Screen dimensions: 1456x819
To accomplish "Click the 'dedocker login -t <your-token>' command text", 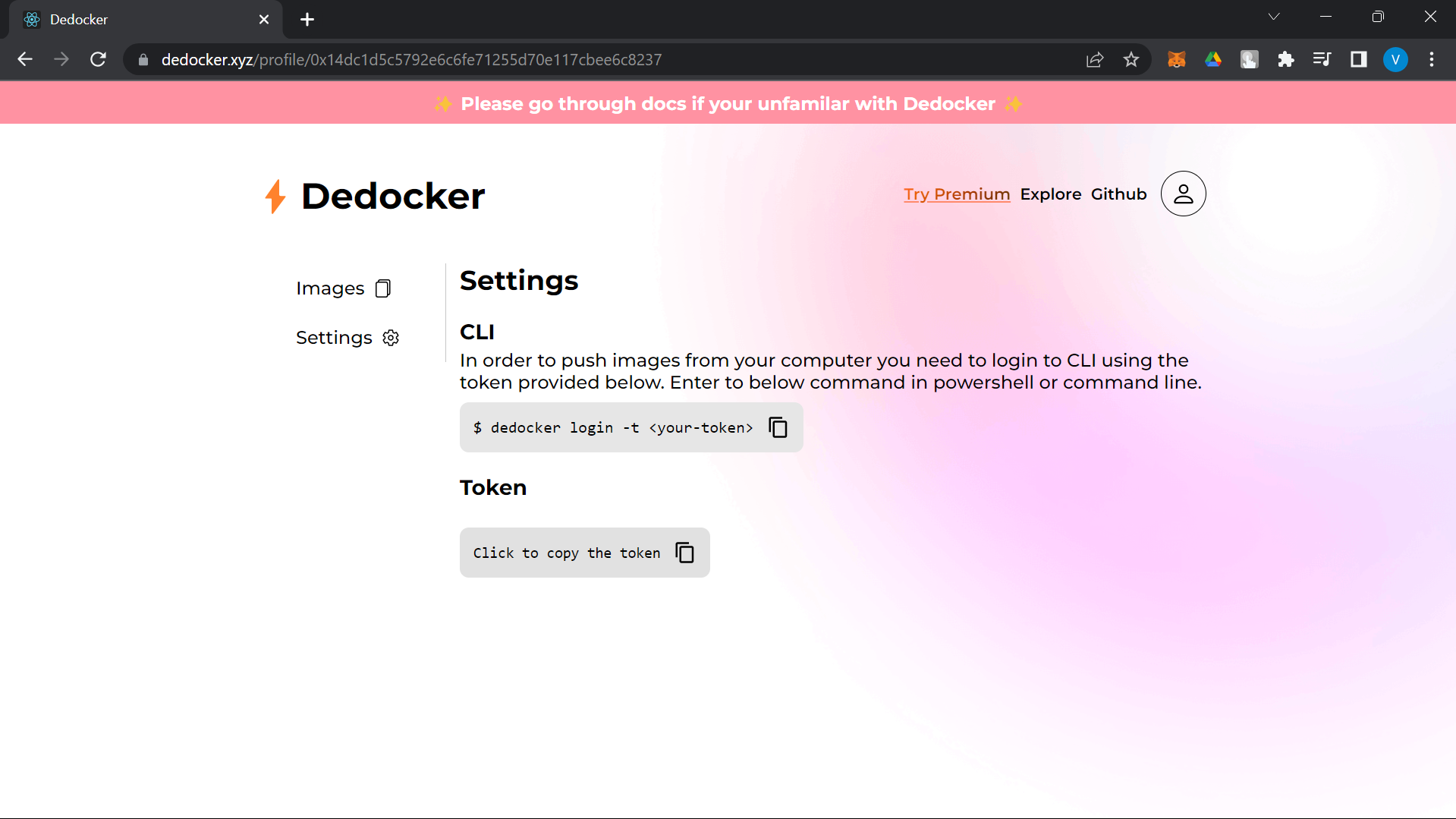I will 613,428.
